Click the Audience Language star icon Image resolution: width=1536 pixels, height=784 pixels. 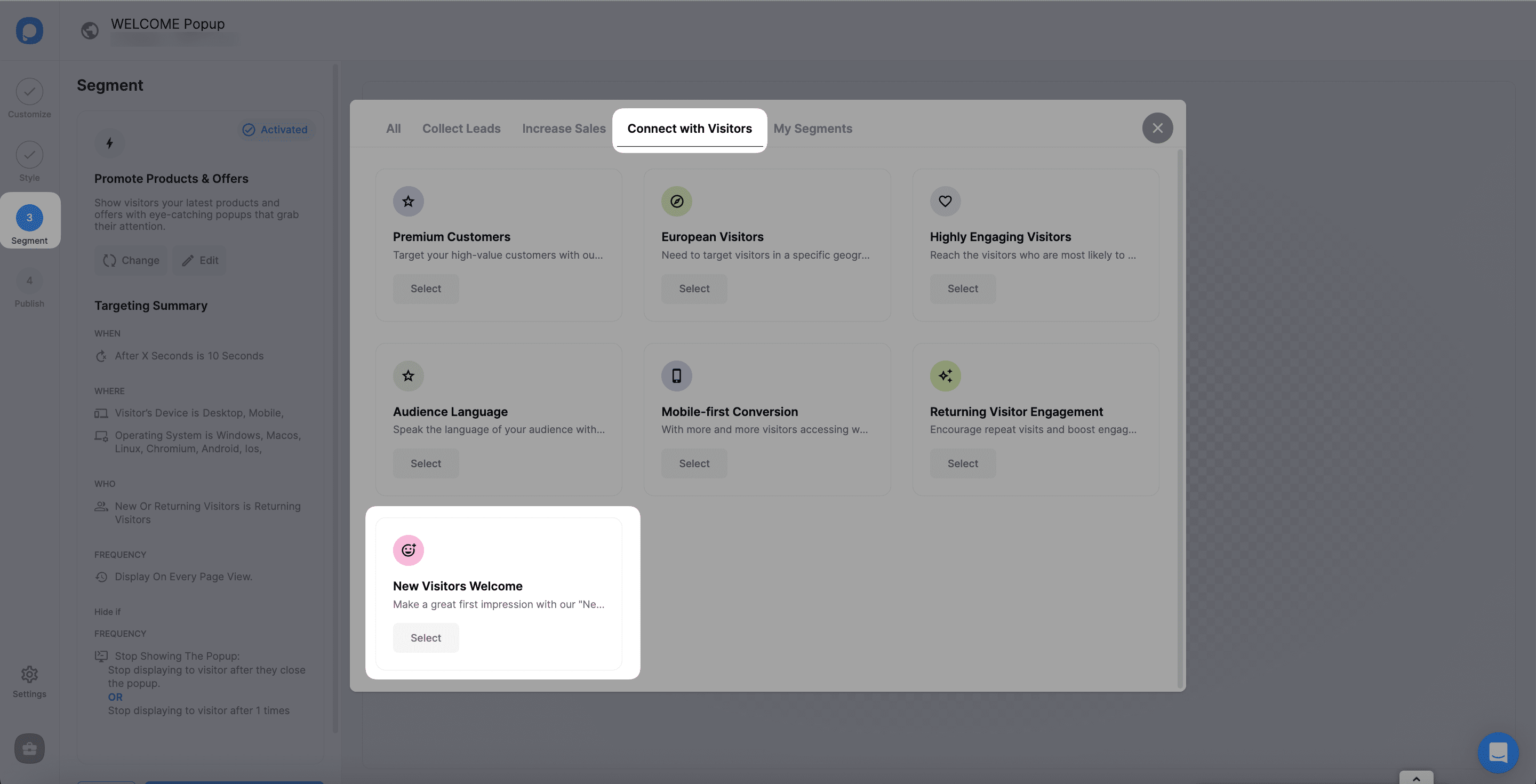point(409,375)
